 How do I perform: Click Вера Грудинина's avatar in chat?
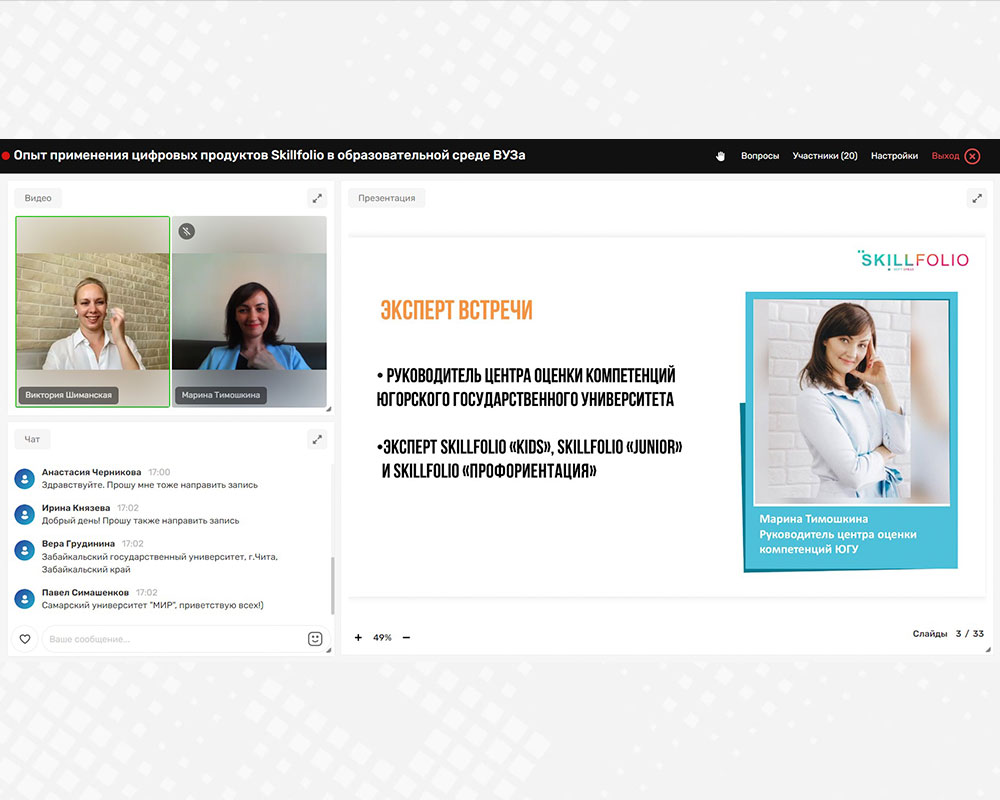tap(24, 550)
